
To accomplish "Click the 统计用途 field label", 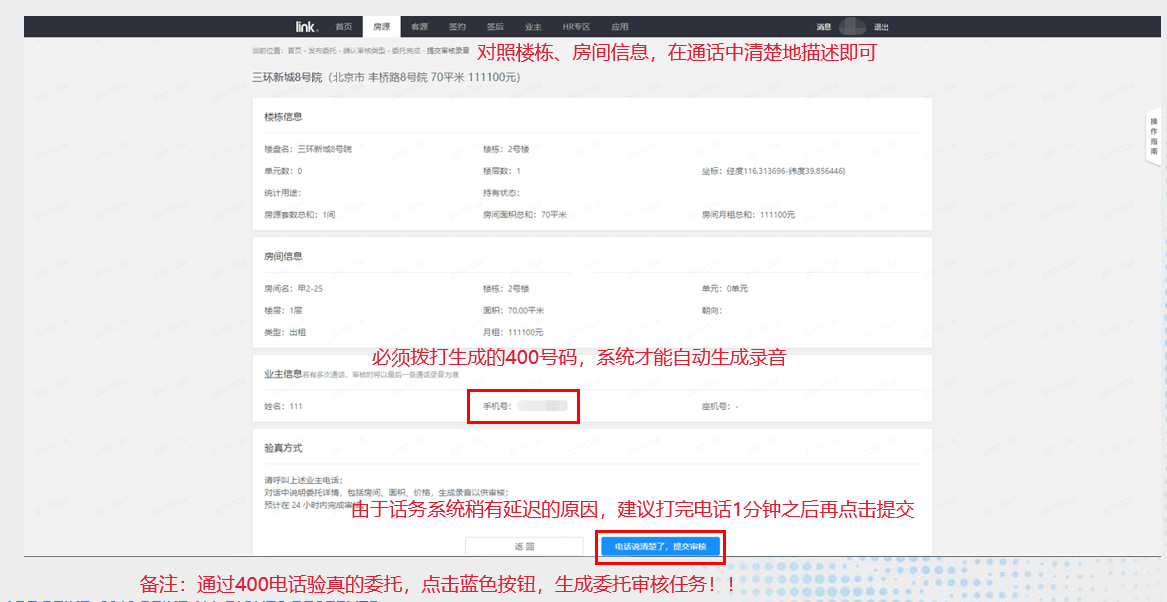I will pyautogui.click(x=281, y=193).
